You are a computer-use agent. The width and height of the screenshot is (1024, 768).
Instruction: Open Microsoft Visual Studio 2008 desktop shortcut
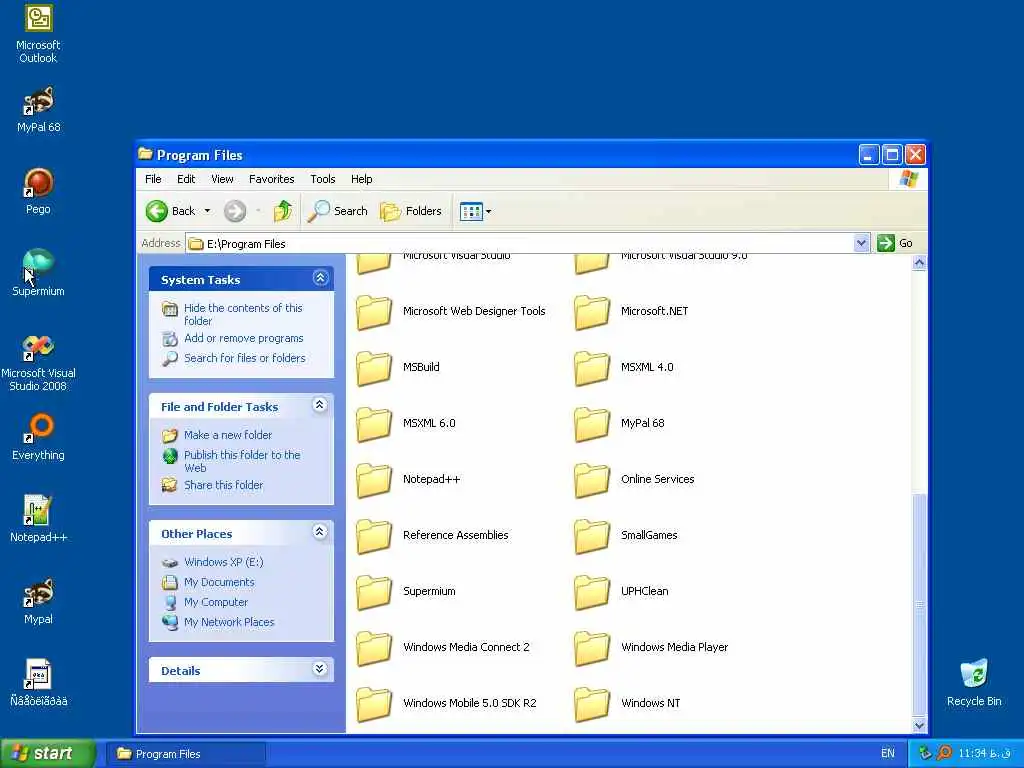coord(38,363)
